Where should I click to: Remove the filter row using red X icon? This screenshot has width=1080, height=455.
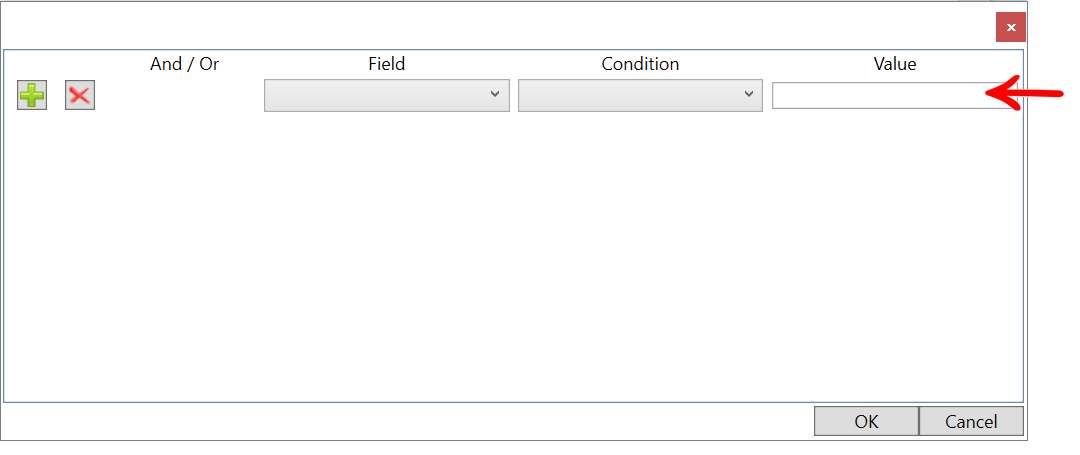point(80,95)
